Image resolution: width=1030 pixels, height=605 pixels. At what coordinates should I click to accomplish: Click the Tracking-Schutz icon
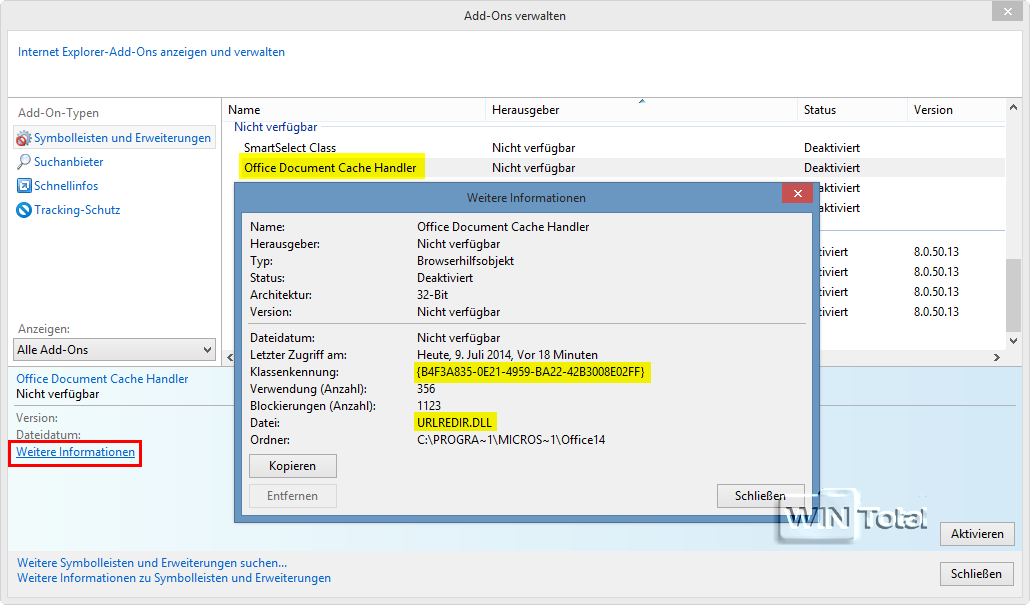(24, 210)
